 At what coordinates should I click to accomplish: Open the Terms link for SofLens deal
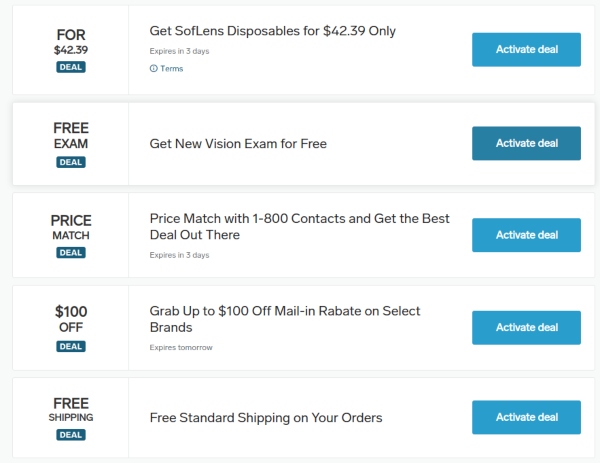point(170,69)
